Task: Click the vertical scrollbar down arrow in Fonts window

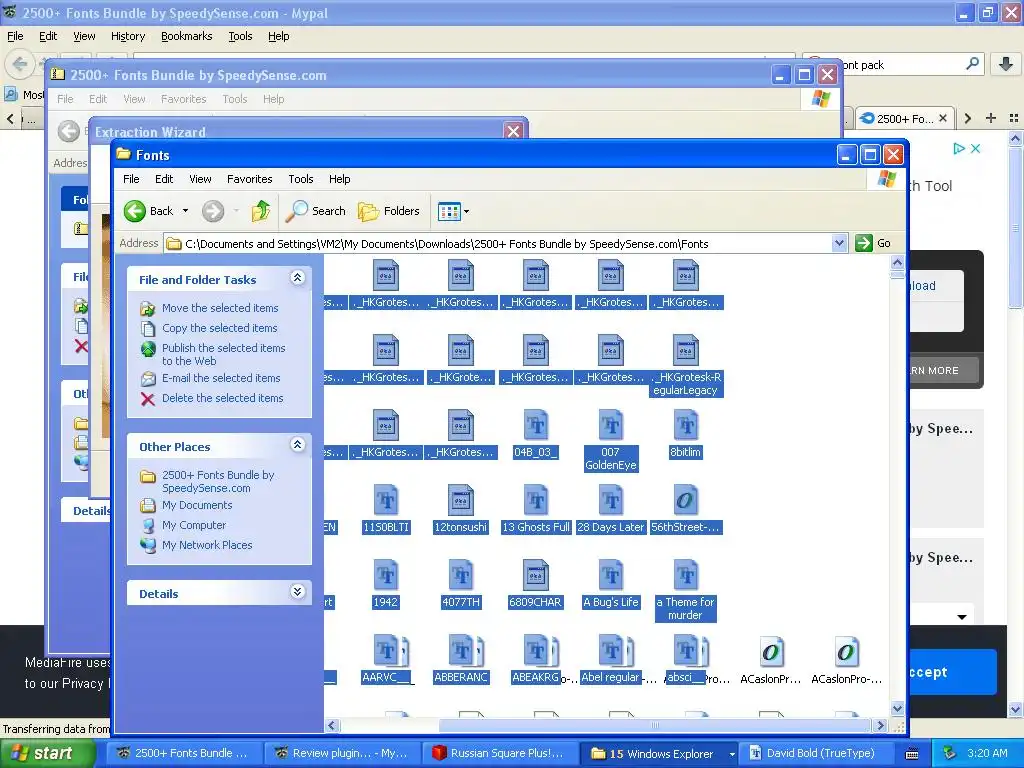Action: (x=898, y=709)
